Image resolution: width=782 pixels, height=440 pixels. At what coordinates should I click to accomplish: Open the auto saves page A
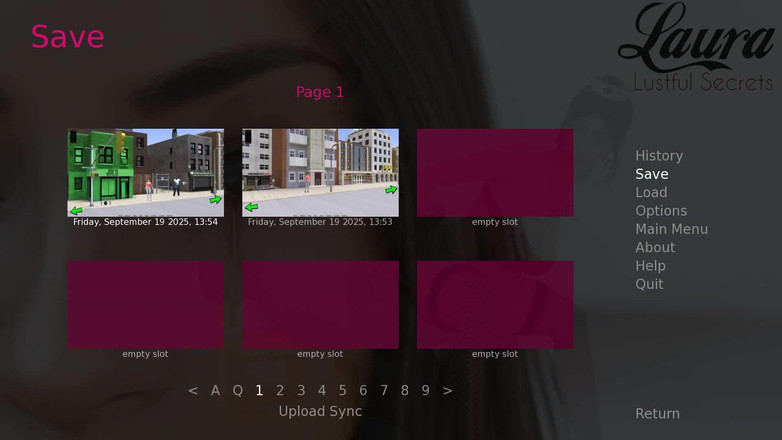[x=215, y=391]
